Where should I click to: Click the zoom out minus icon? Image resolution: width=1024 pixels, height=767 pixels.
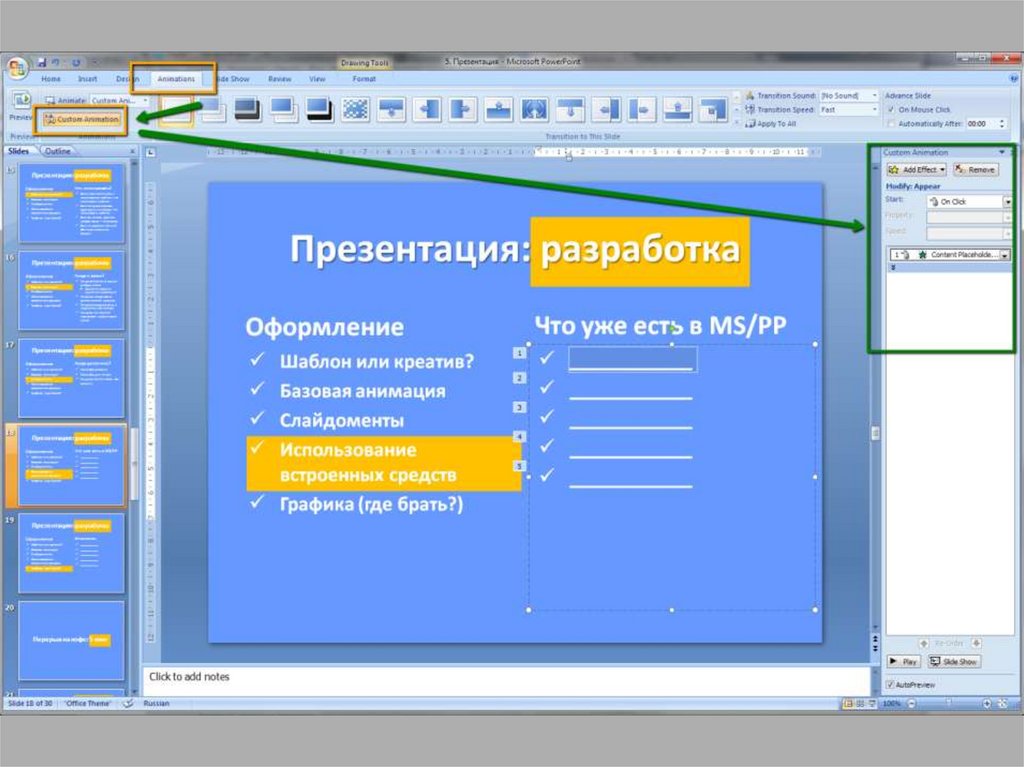912,704
